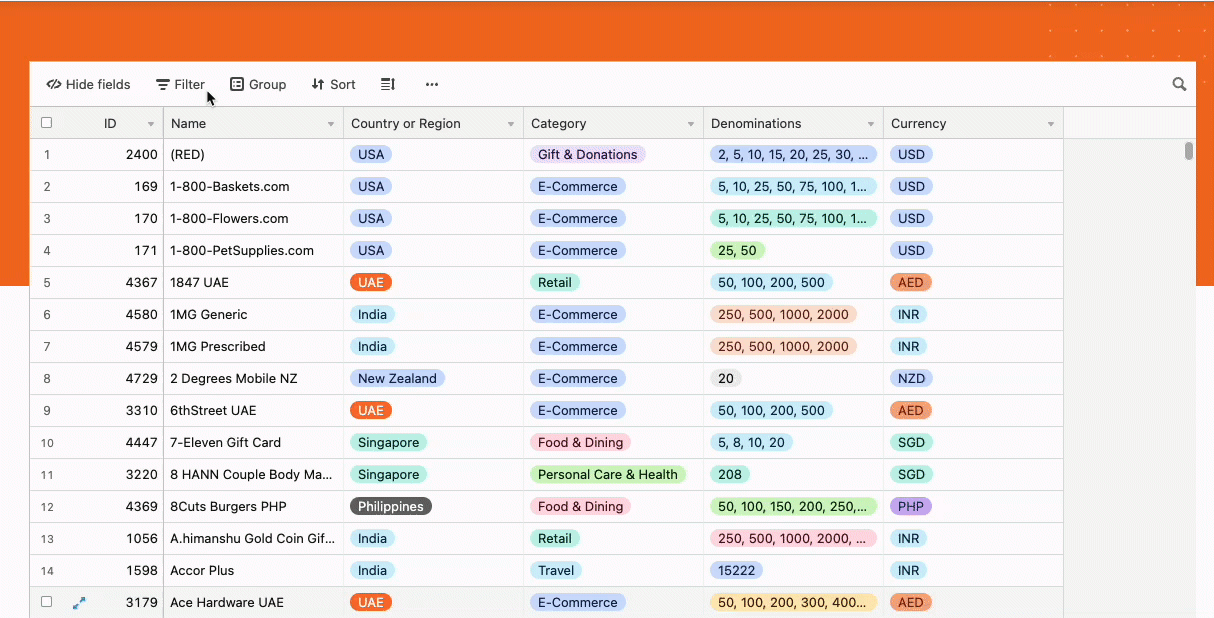Expand the Ace Hardware UAE record
The width and height of the screenshot is (1214, 618).
[79, 603]
